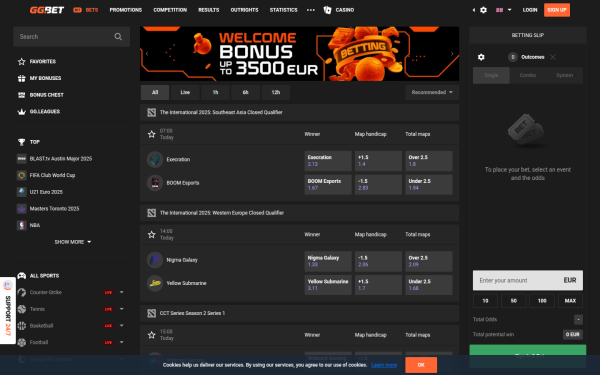The image size is (600, 375).
Task: Click Yellow Submarine team logo
Action: 155,284
